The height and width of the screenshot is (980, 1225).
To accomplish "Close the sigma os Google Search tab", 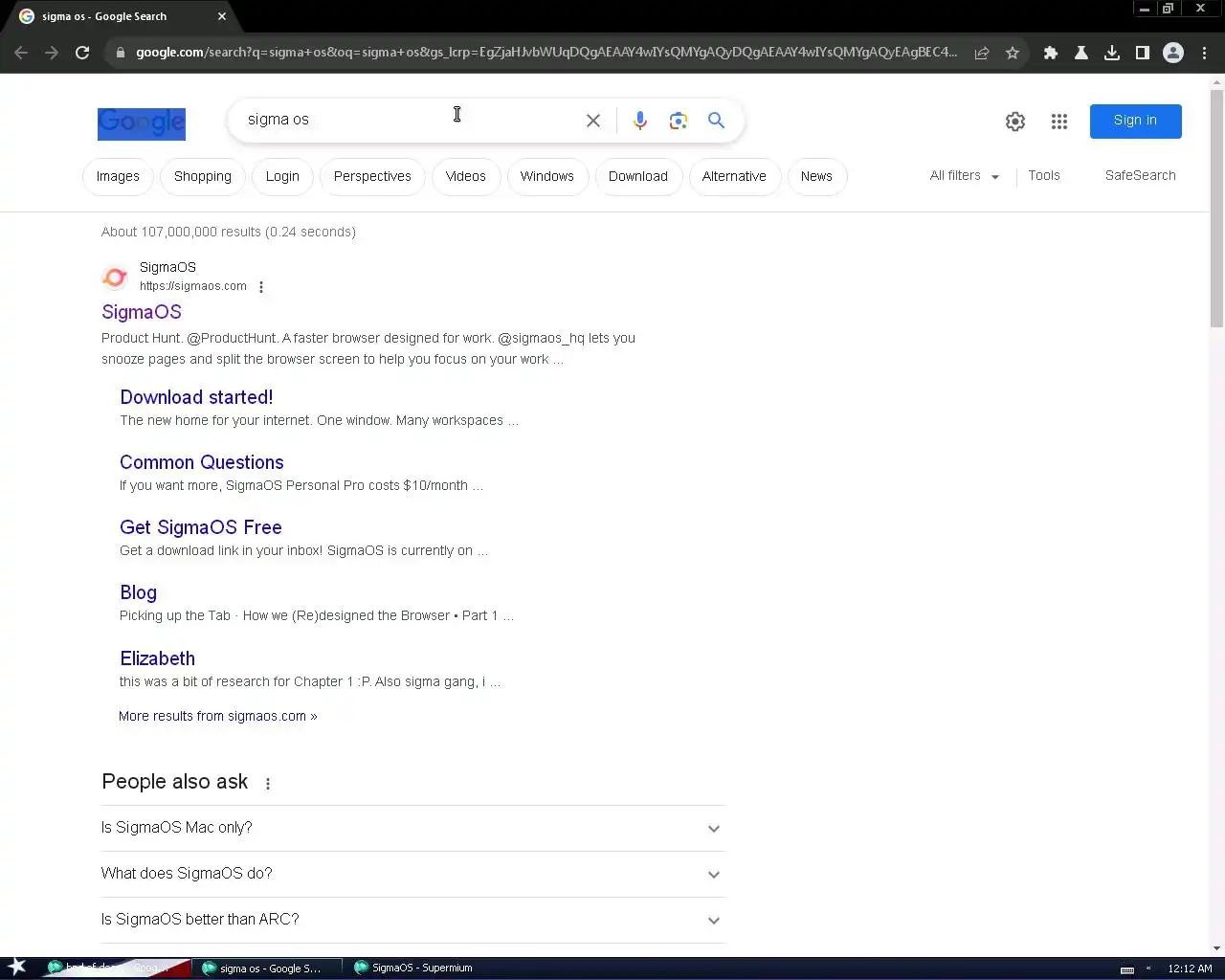I will click(x=222, y=16).
